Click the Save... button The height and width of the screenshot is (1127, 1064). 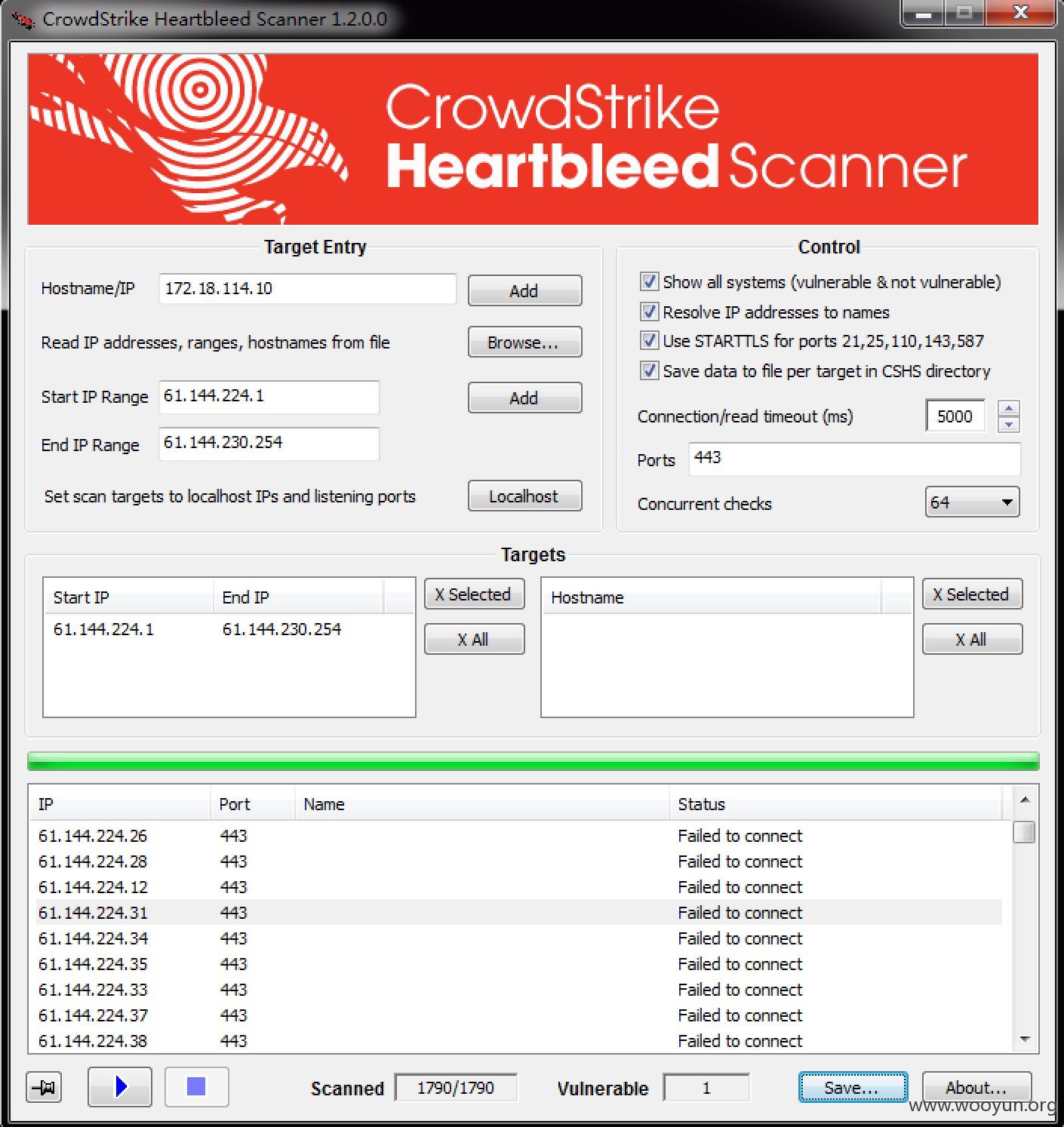[x=853, y=1088]
